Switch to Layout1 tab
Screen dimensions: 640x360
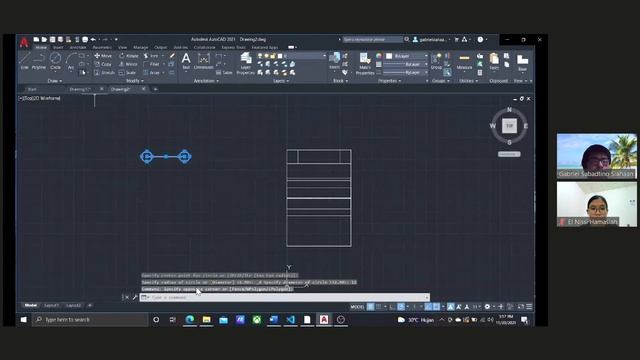51,305
